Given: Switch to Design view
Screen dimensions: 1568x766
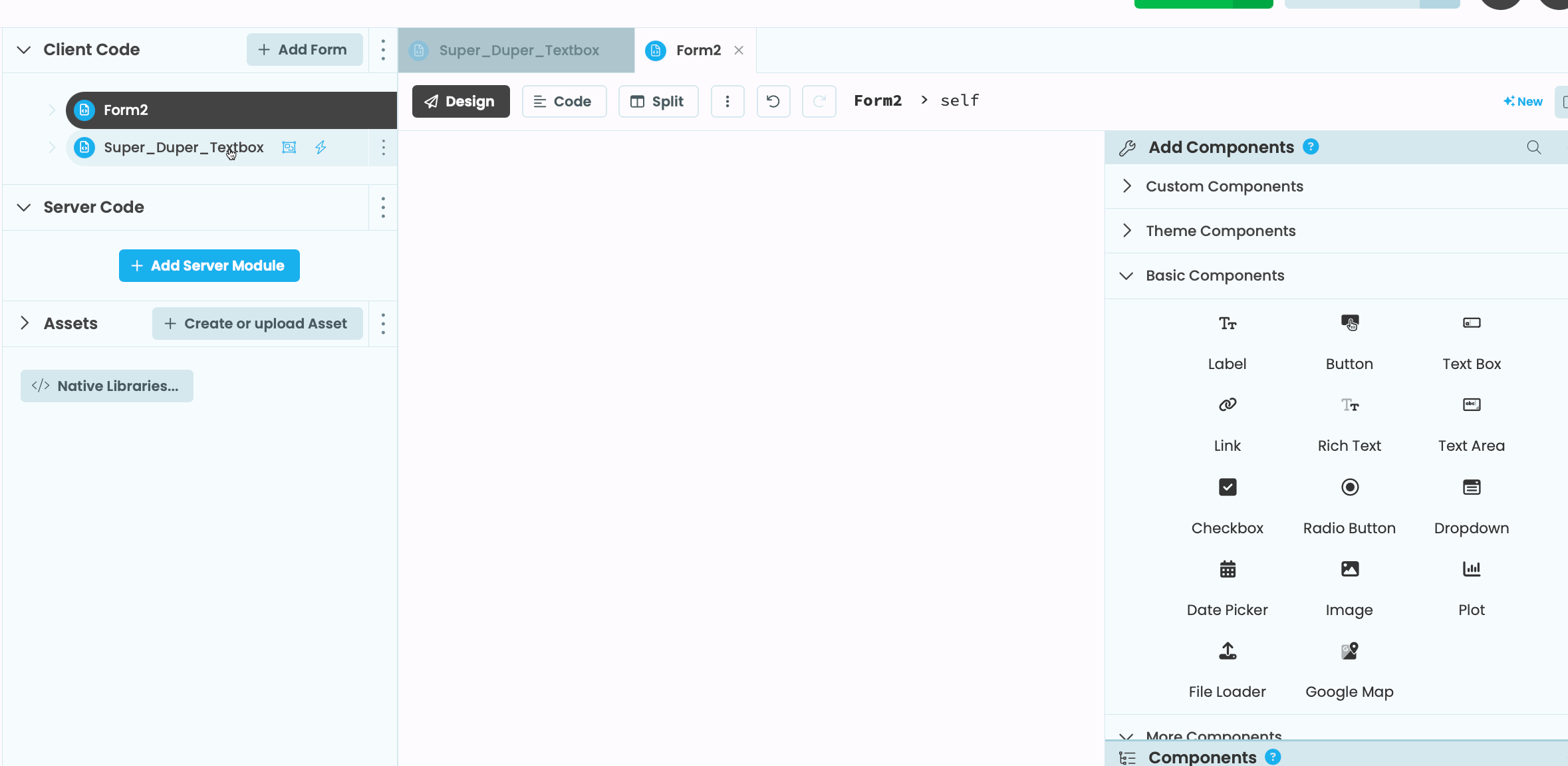Looking at the screenshot, I should [461, 101].
